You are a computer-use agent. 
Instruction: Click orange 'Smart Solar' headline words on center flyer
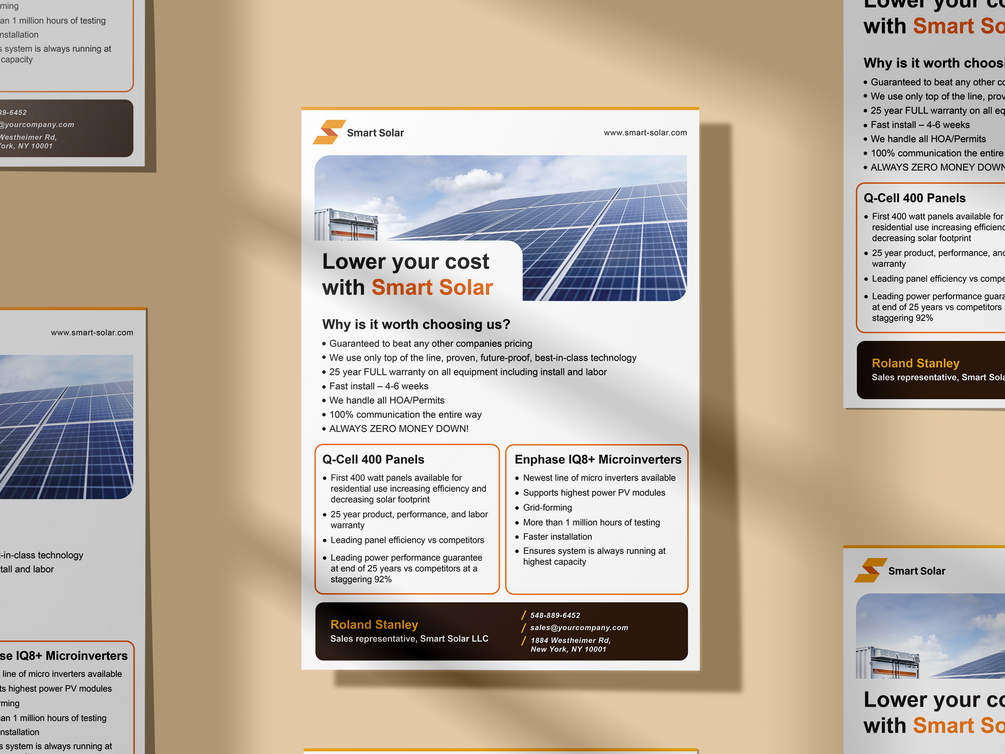(x=432, y=287)
